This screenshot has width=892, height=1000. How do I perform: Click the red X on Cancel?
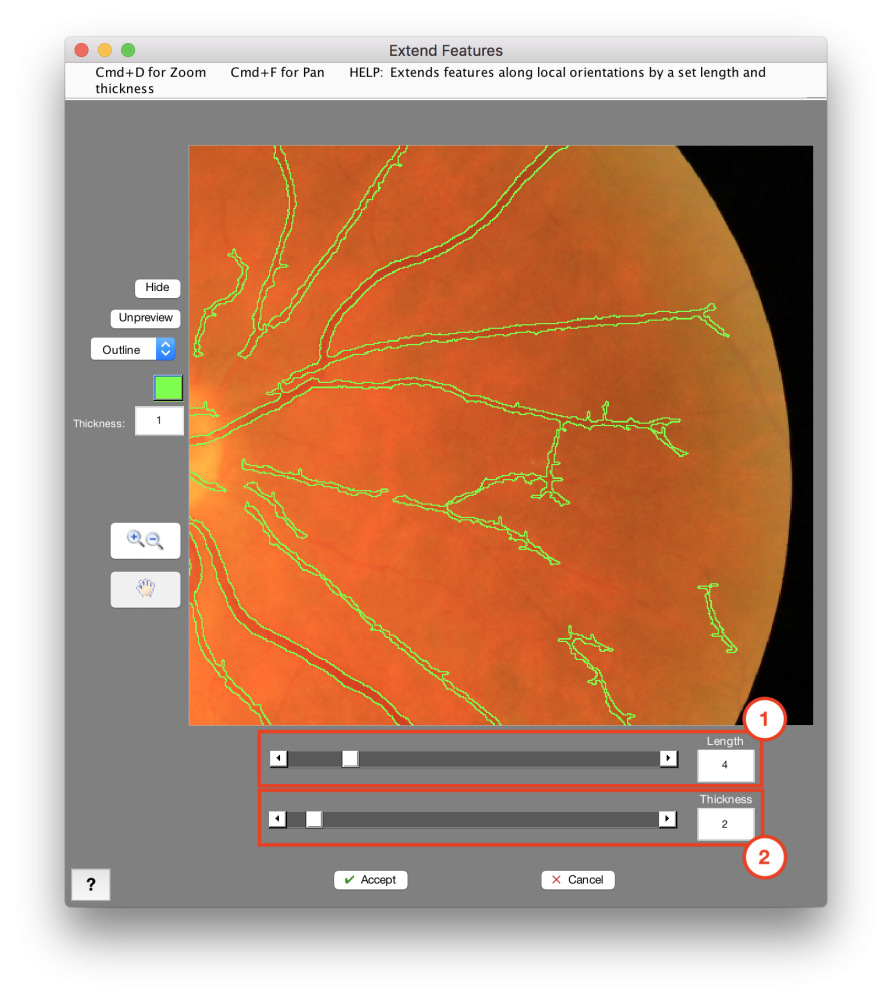tap(557, 880)
